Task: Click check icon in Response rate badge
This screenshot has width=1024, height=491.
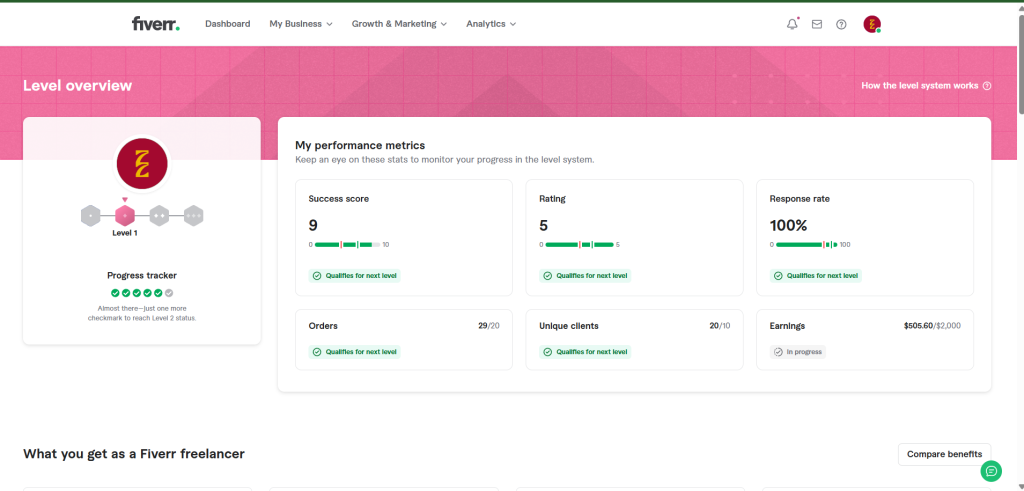Action: click(778, 276)
